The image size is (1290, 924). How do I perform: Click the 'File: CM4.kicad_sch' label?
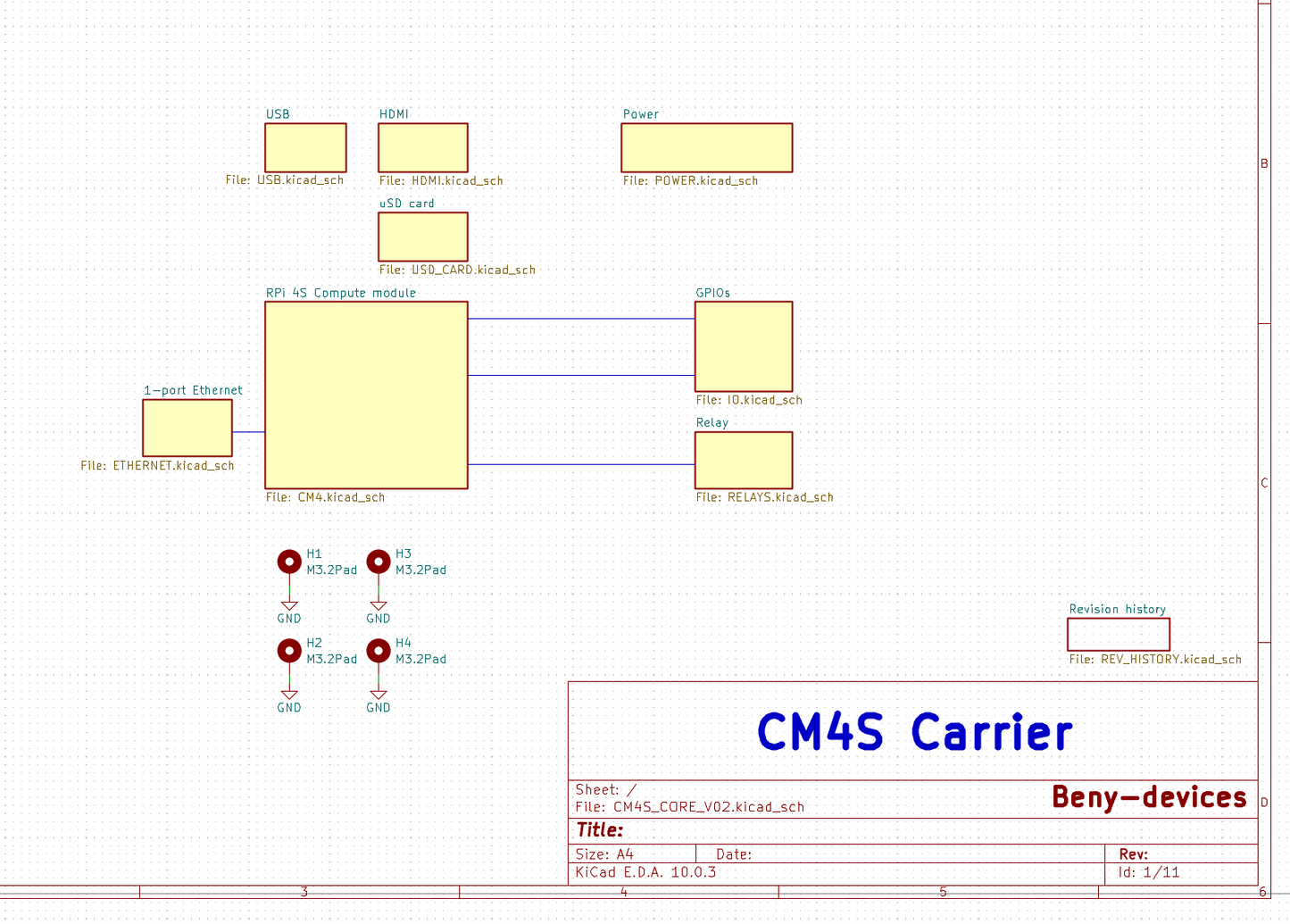click(x=325, y=497)
